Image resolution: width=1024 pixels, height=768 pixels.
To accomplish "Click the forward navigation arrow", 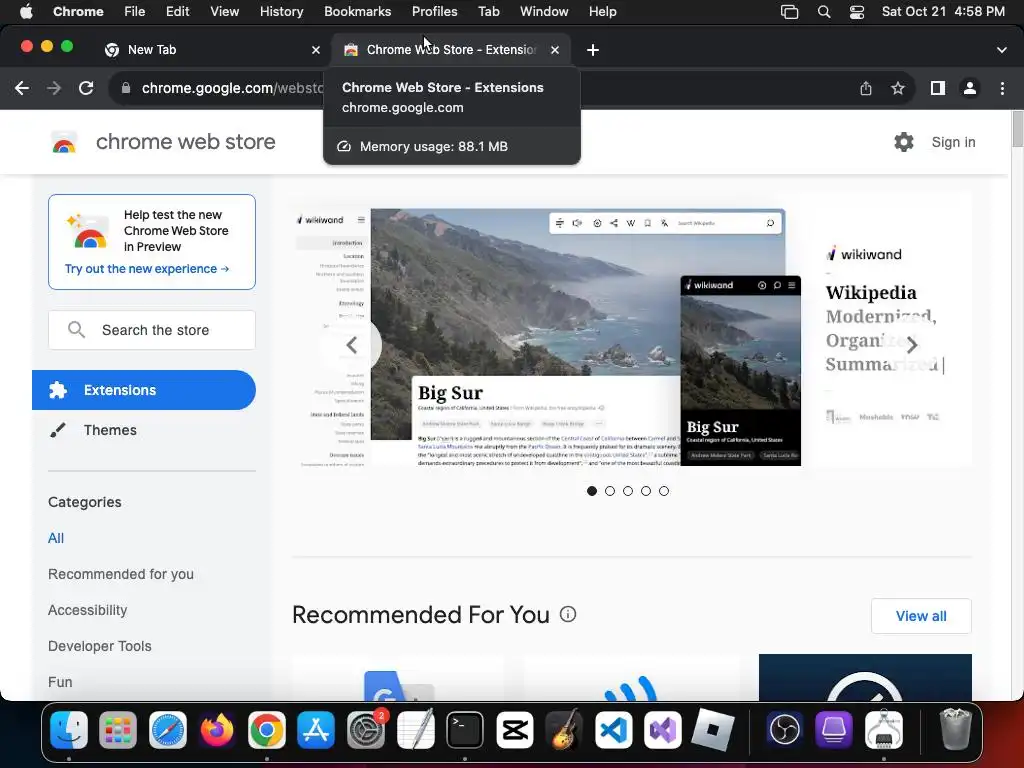I will pos(54,88).
